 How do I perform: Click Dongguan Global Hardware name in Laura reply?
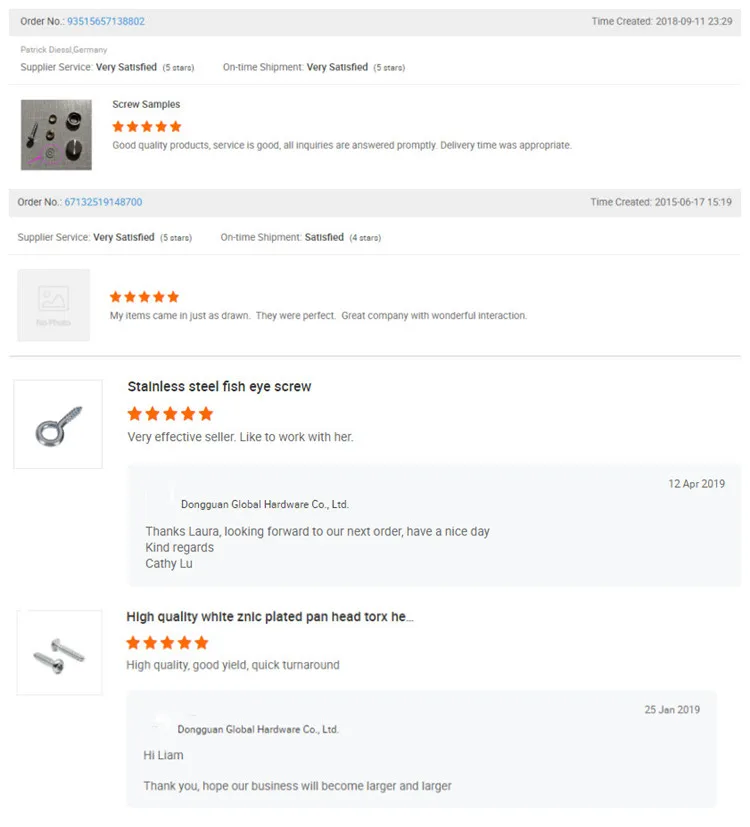pos(264,505)
